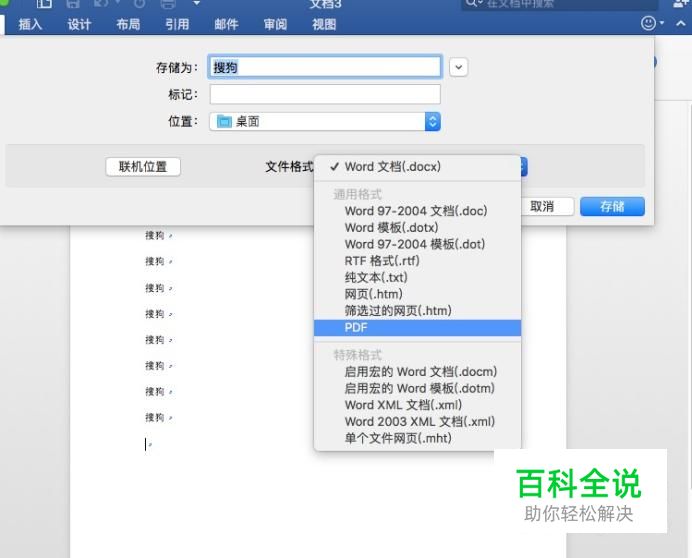
Task: Choose Word 文档(.docx) format
Action: pos(417,167)
